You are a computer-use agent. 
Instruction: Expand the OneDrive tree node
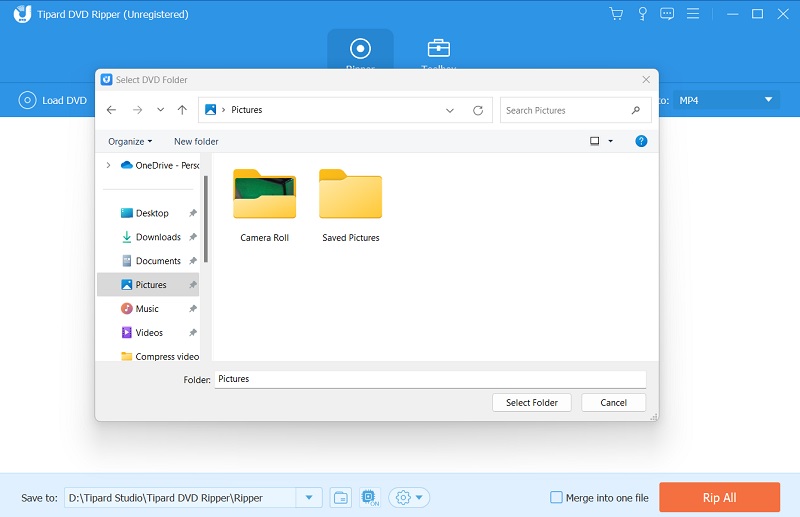coord(108,165)
